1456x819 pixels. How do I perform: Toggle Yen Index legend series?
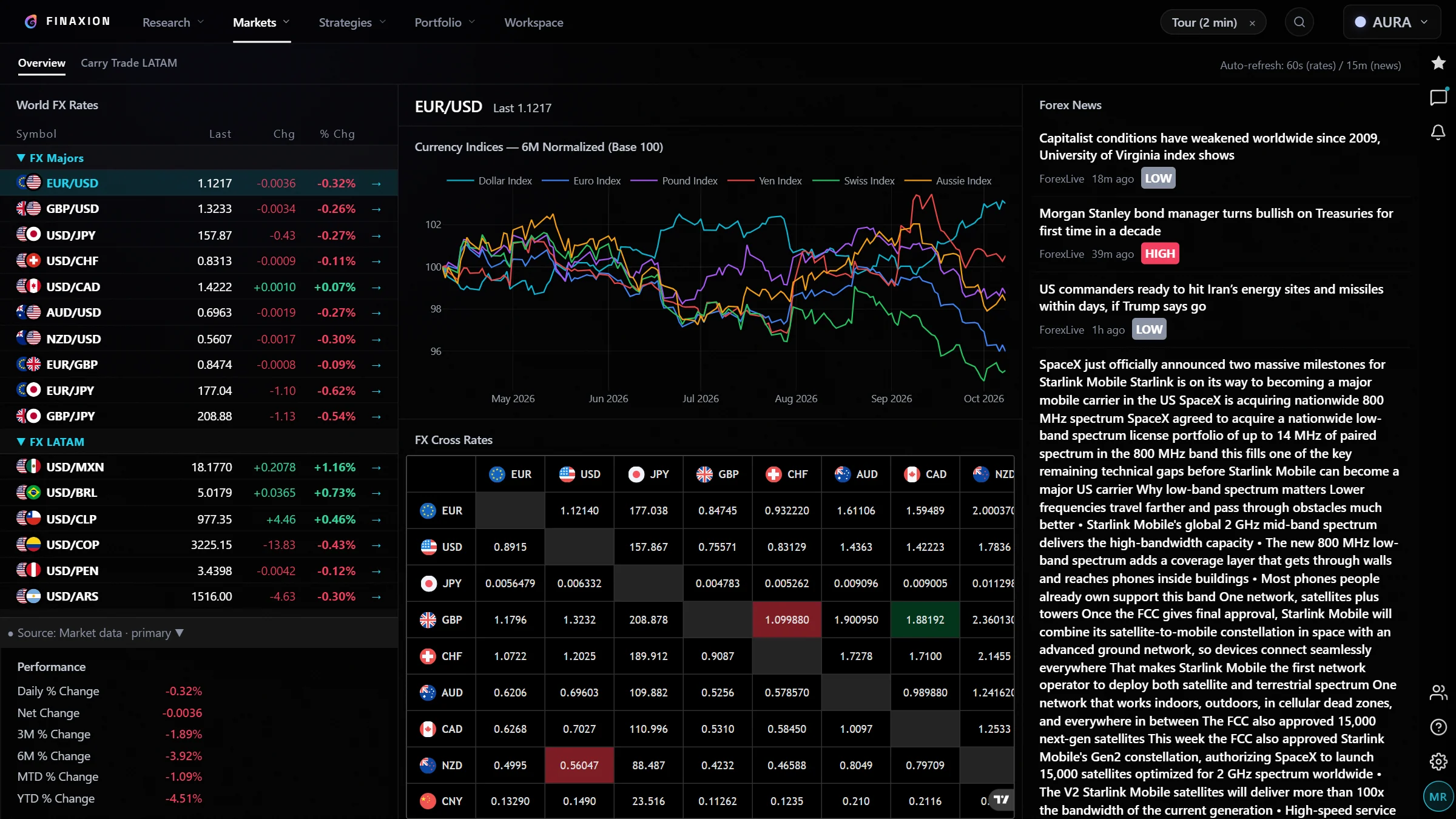tap(764, 181)
